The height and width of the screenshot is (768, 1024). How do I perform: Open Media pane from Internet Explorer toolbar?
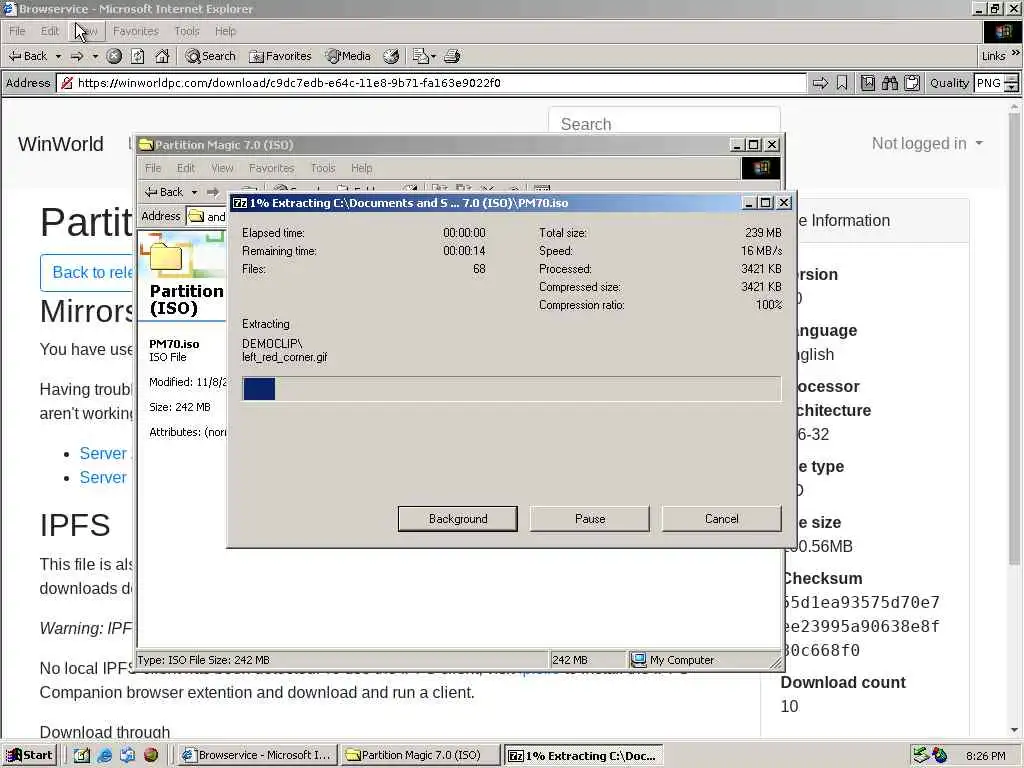tap(349, 56)
